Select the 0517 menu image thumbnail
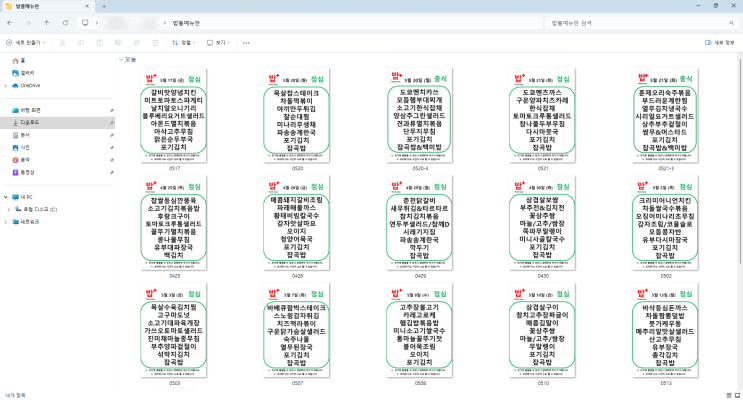Viewport: 743px width, 400px height. pos(174,116)
